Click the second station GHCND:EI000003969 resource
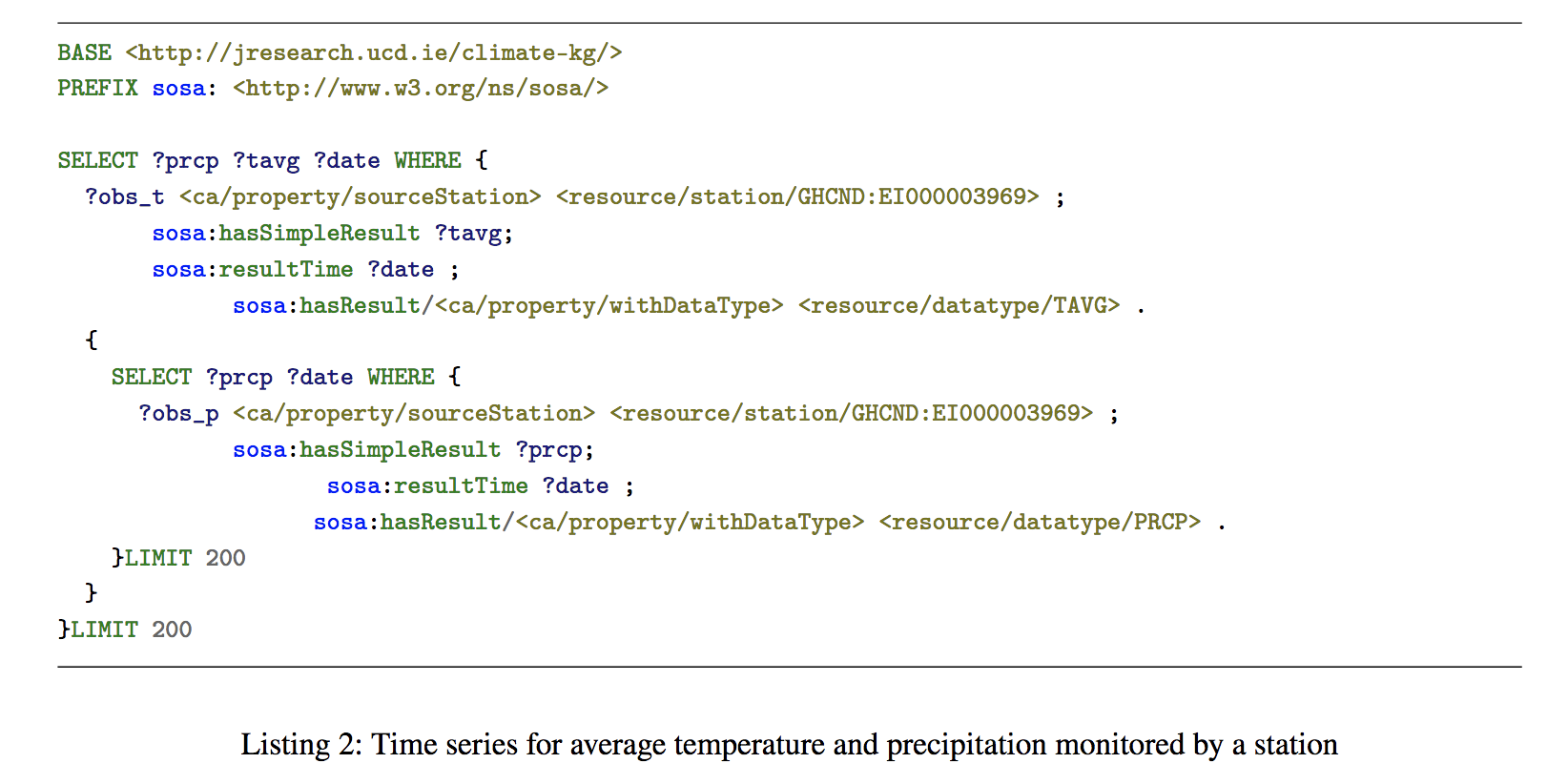 pyautogui.click(x=852, y=413)
